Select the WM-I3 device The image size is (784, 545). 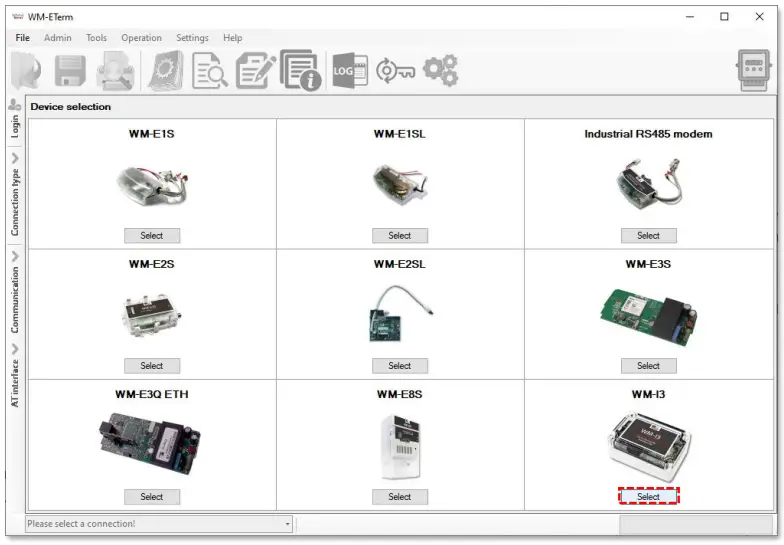pyautogui.click(x=648, y=496)
